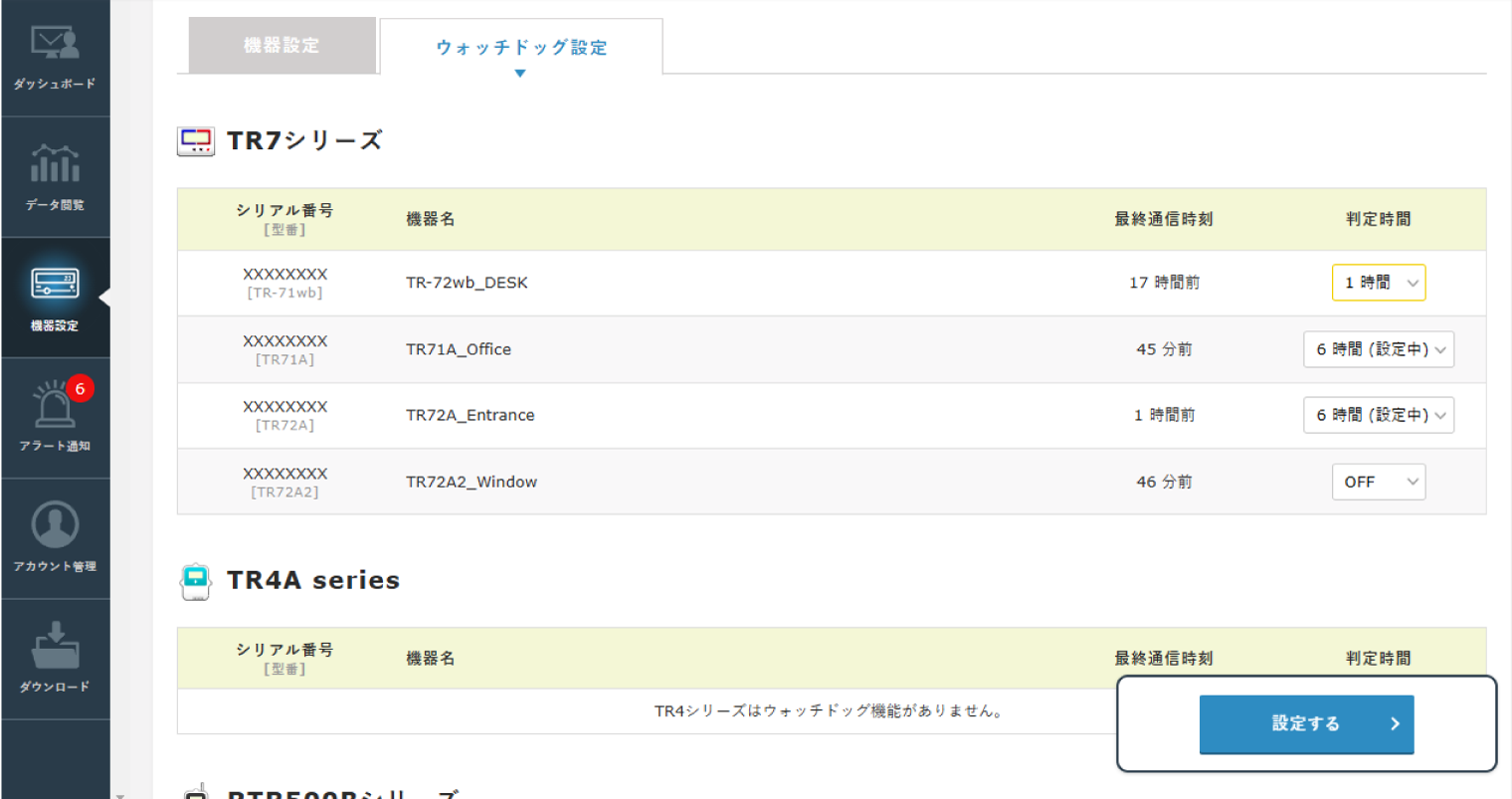Click the TR4A series device icon
The width and height of the screenshot is (1512, 799).
click(196, 581)
